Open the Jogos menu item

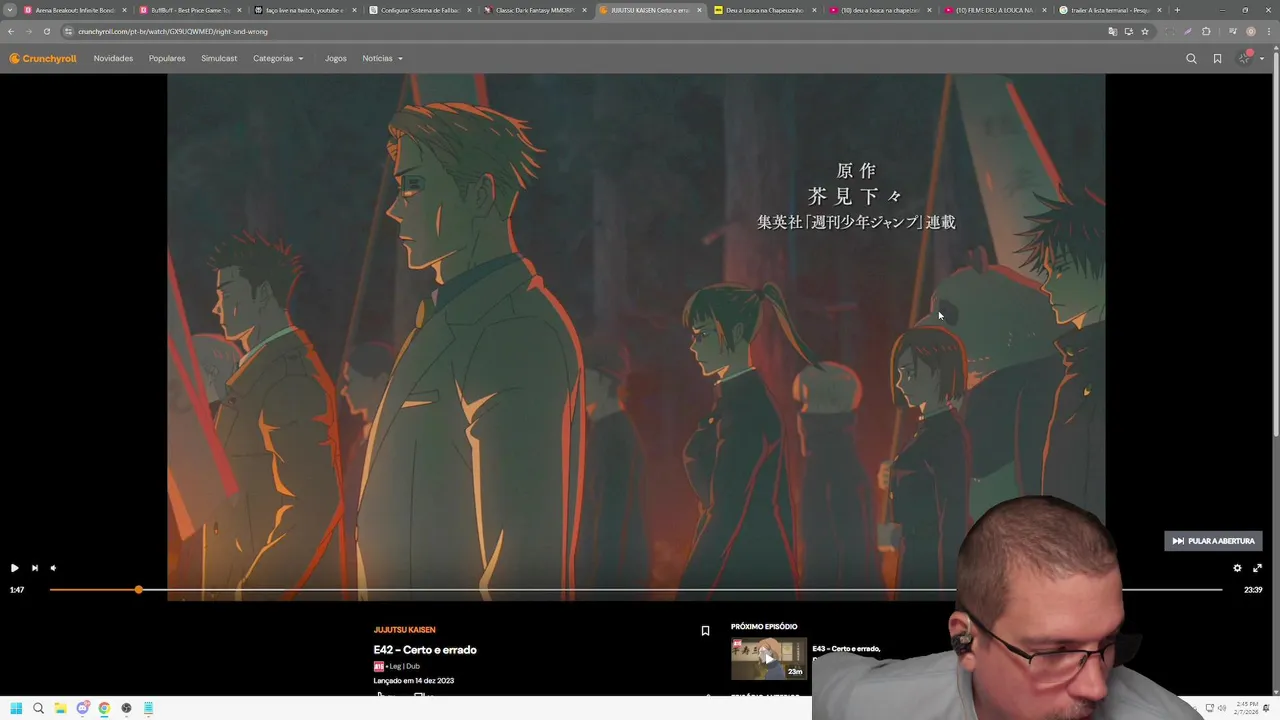click(x=336, y=59)
